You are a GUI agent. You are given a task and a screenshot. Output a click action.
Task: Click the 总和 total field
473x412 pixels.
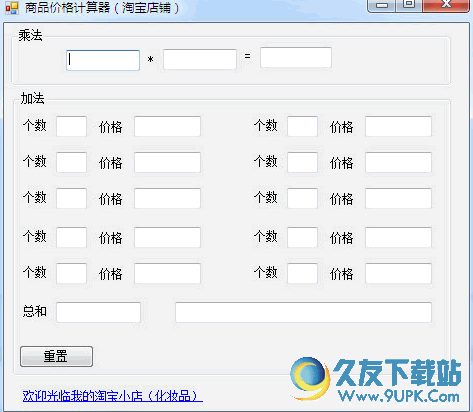[x=98, y=312]
